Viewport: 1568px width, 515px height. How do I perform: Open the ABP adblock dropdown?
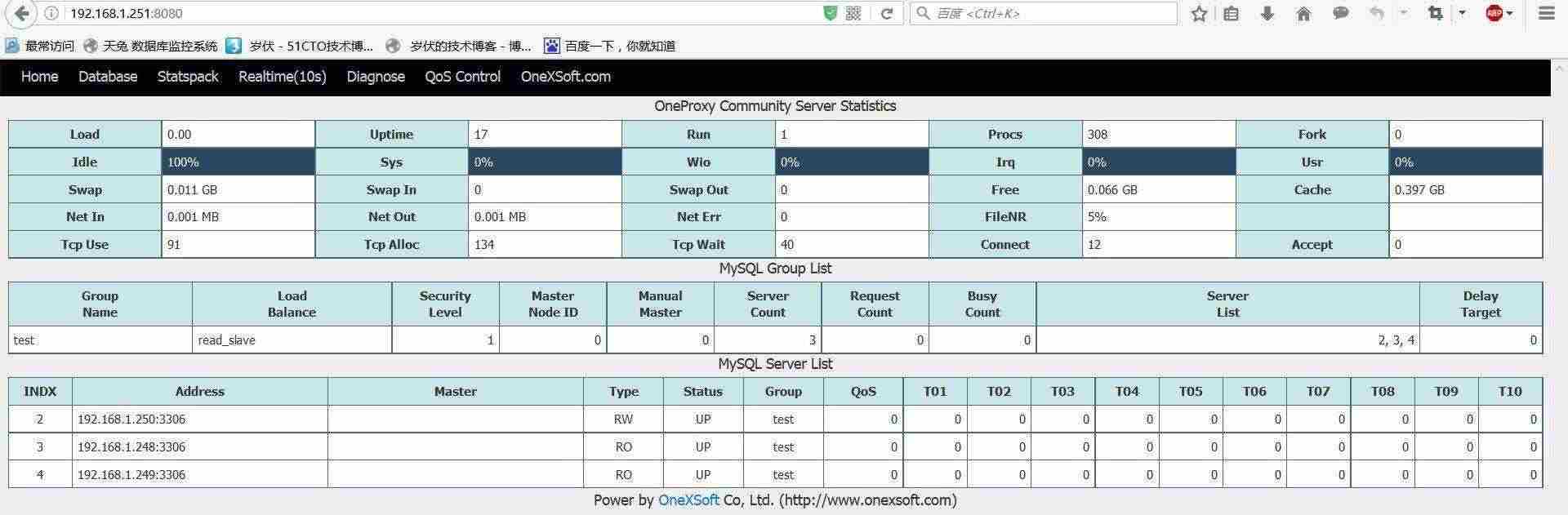(x=1499, y=13)
